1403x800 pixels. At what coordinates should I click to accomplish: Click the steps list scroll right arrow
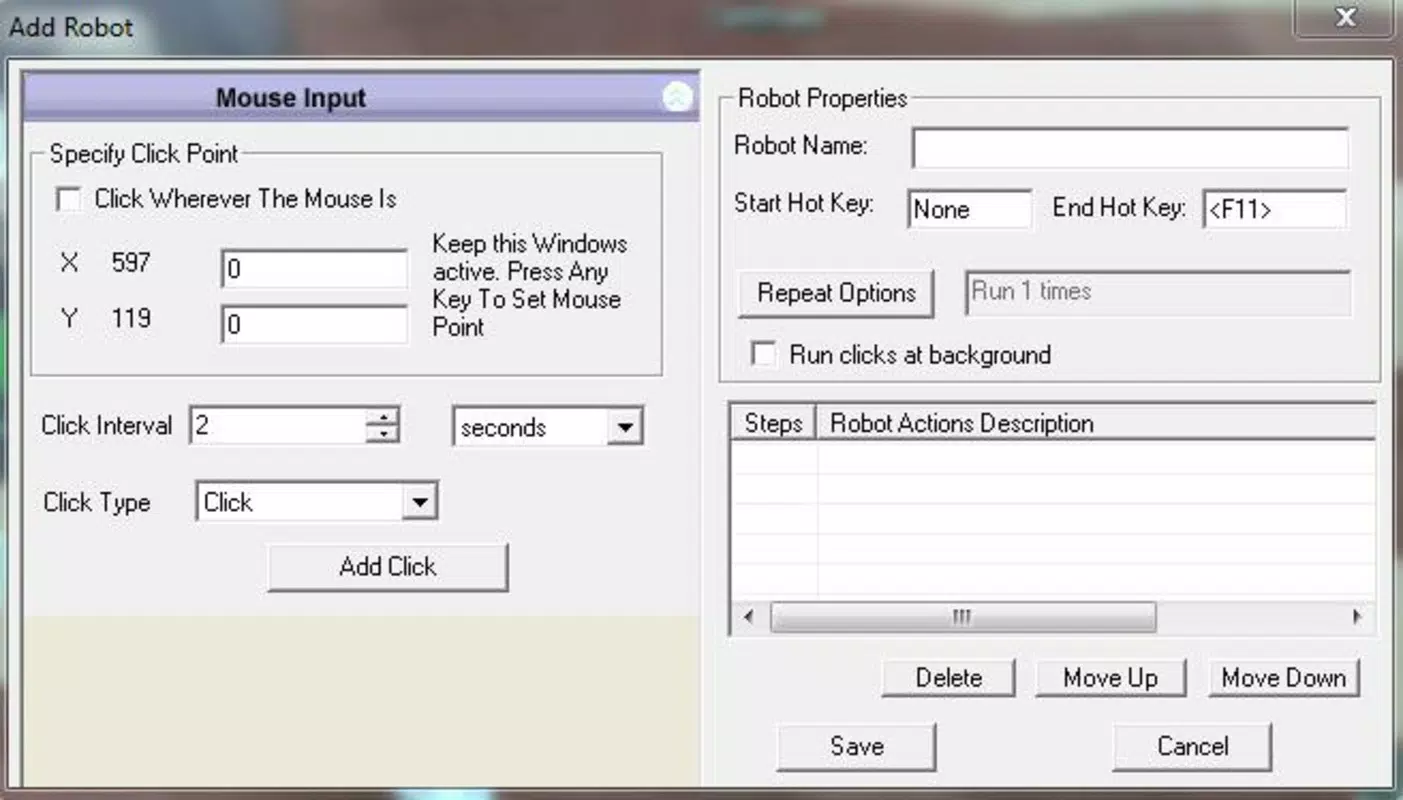click(x=1357, y=617)
